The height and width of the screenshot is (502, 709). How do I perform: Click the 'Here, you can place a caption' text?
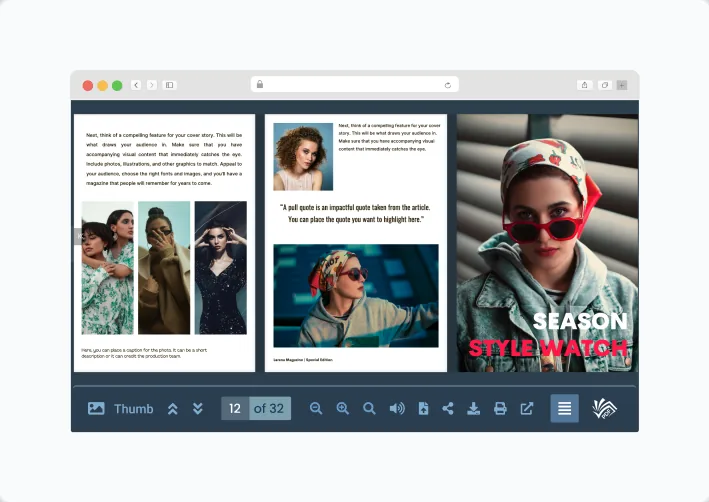pyautogui.click(x=144, y=353)
